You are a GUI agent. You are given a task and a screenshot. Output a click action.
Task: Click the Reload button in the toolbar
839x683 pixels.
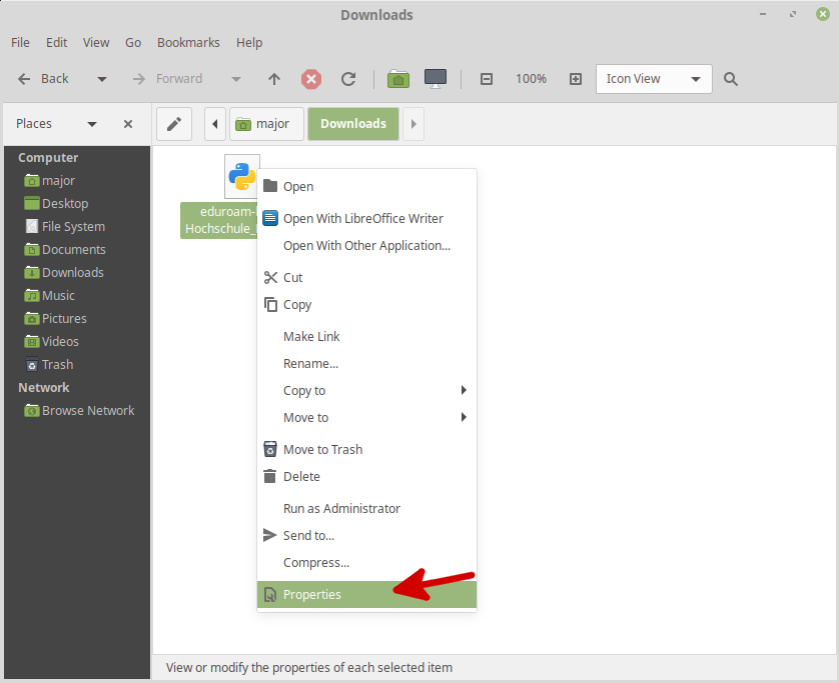pyautogui.click(x=348, y=79)
